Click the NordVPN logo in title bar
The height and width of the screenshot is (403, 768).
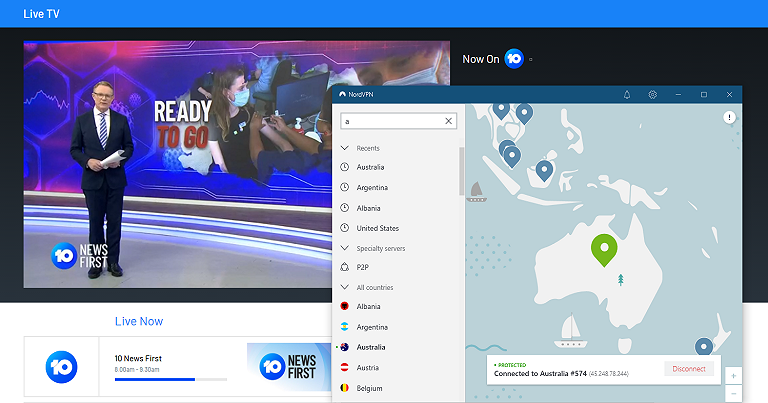[x=342, y=95]
